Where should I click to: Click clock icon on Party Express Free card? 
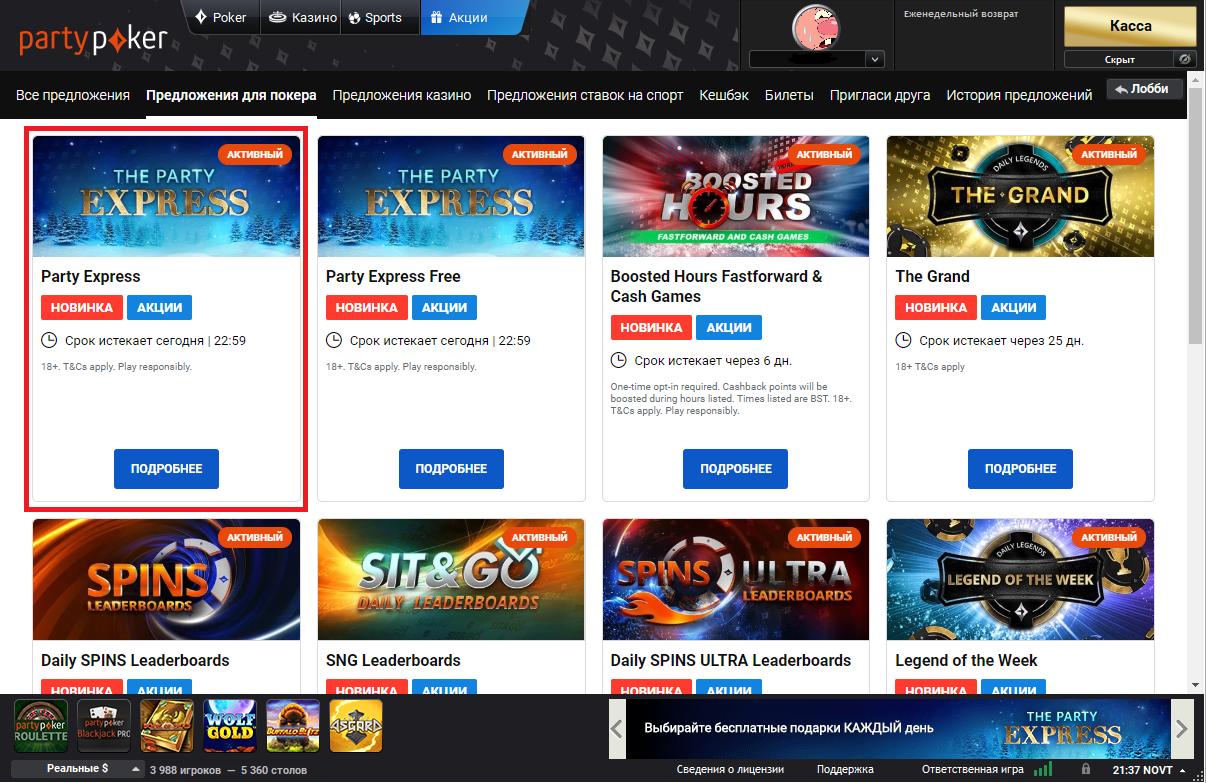[x=334, y=341]
